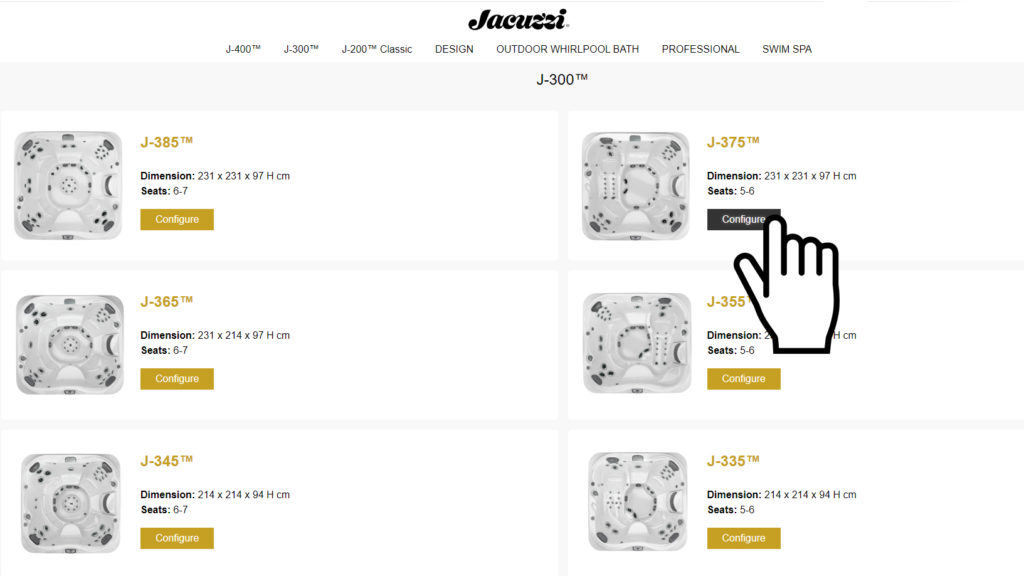1024x576 pixels.
Task: Configure the J-335™ model
Action: 743,538
